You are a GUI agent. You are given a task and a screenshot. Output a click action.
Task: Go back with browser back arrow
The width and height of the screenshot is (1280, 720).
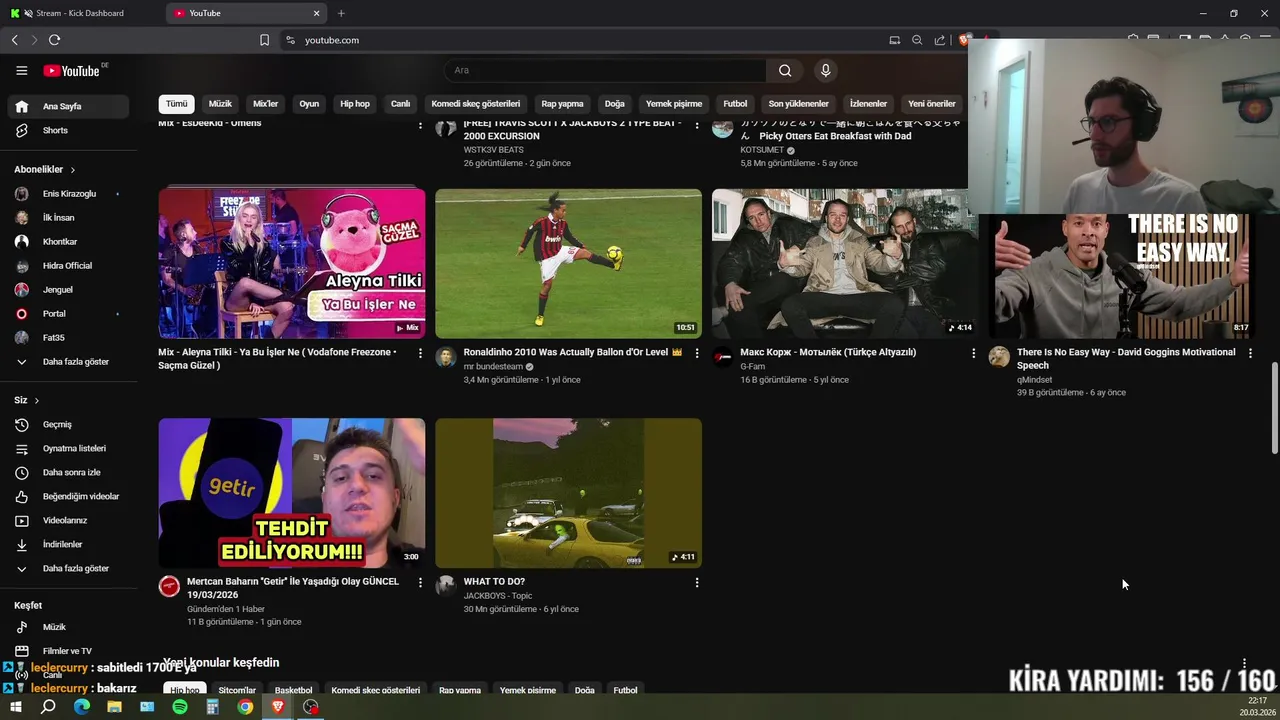(15, 40)
